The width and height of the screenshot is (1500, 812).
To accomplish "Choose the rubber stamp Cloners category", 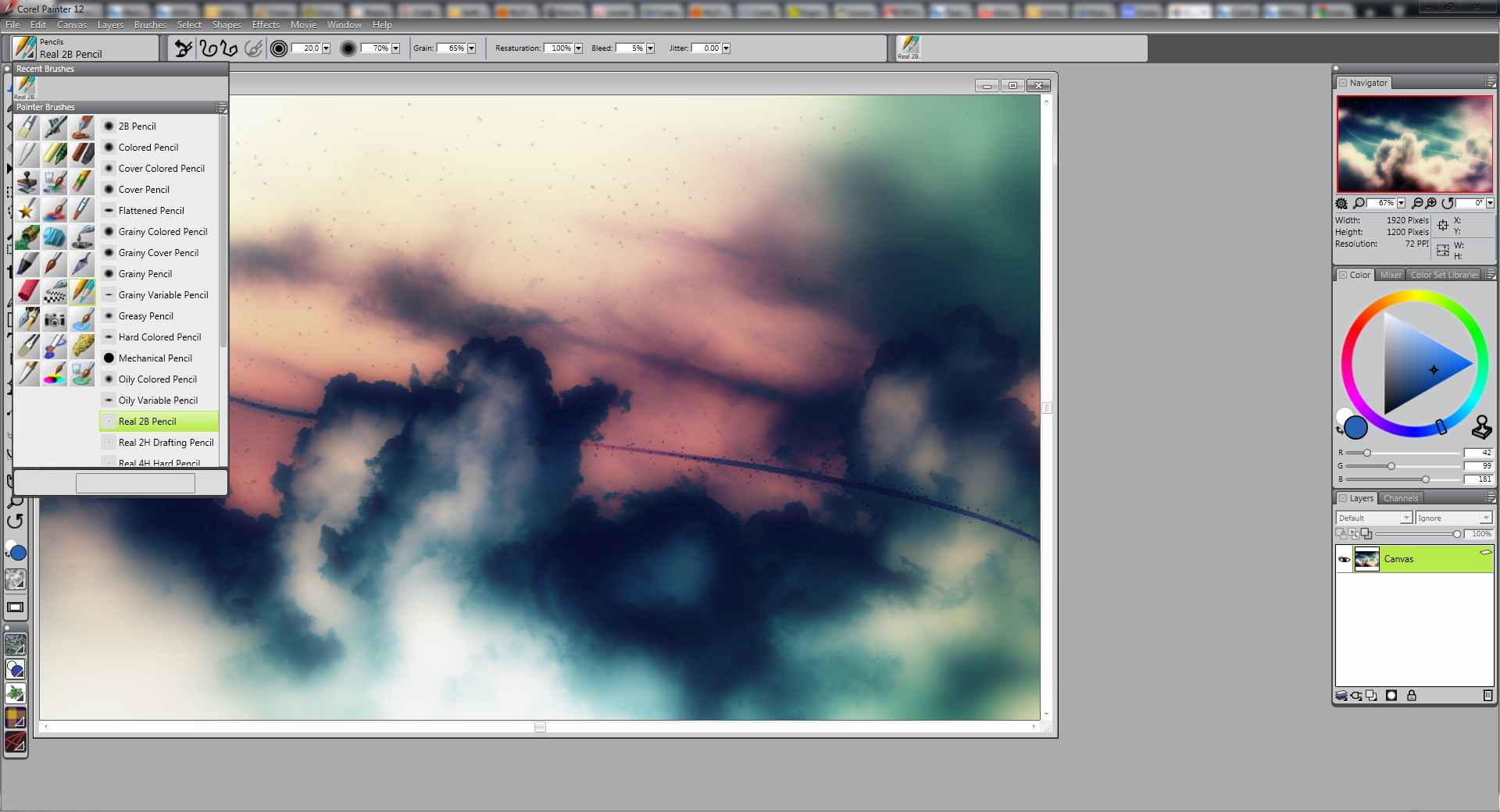I will coord(27,182).
